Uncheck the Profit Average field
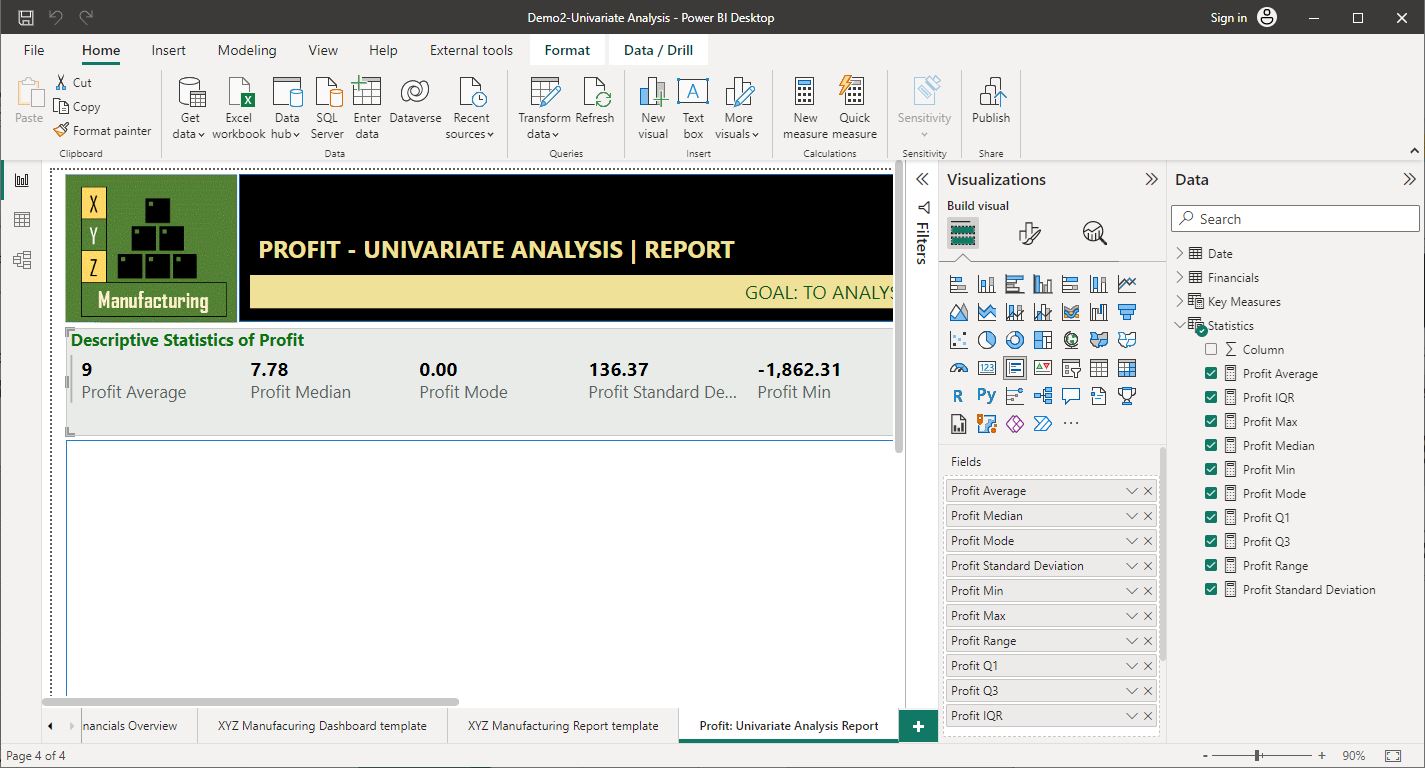1425x768 pixels. click(x=1211, y=374)
